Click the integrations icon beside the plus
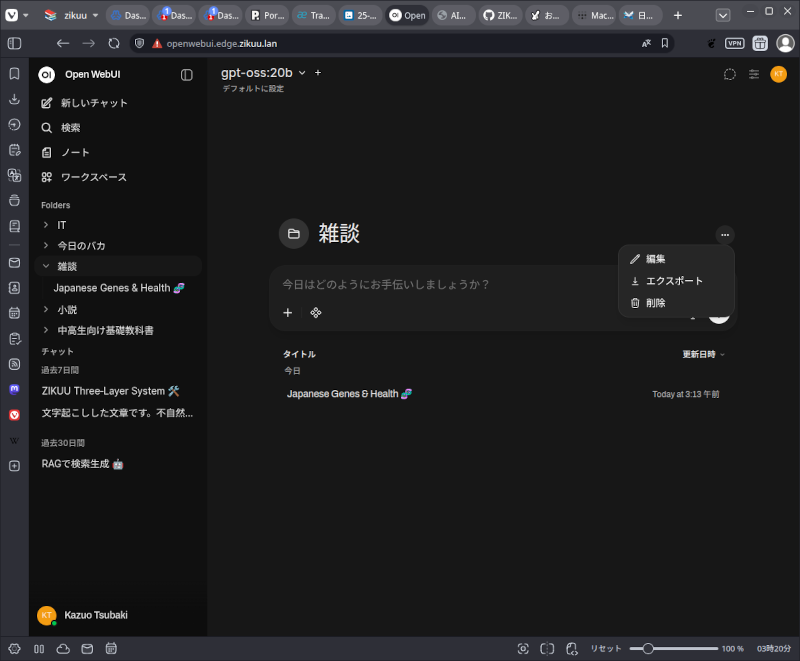Image resolution: width=800 pixels, height=661 pixels. pyautogui.click(x=316, y=313)
